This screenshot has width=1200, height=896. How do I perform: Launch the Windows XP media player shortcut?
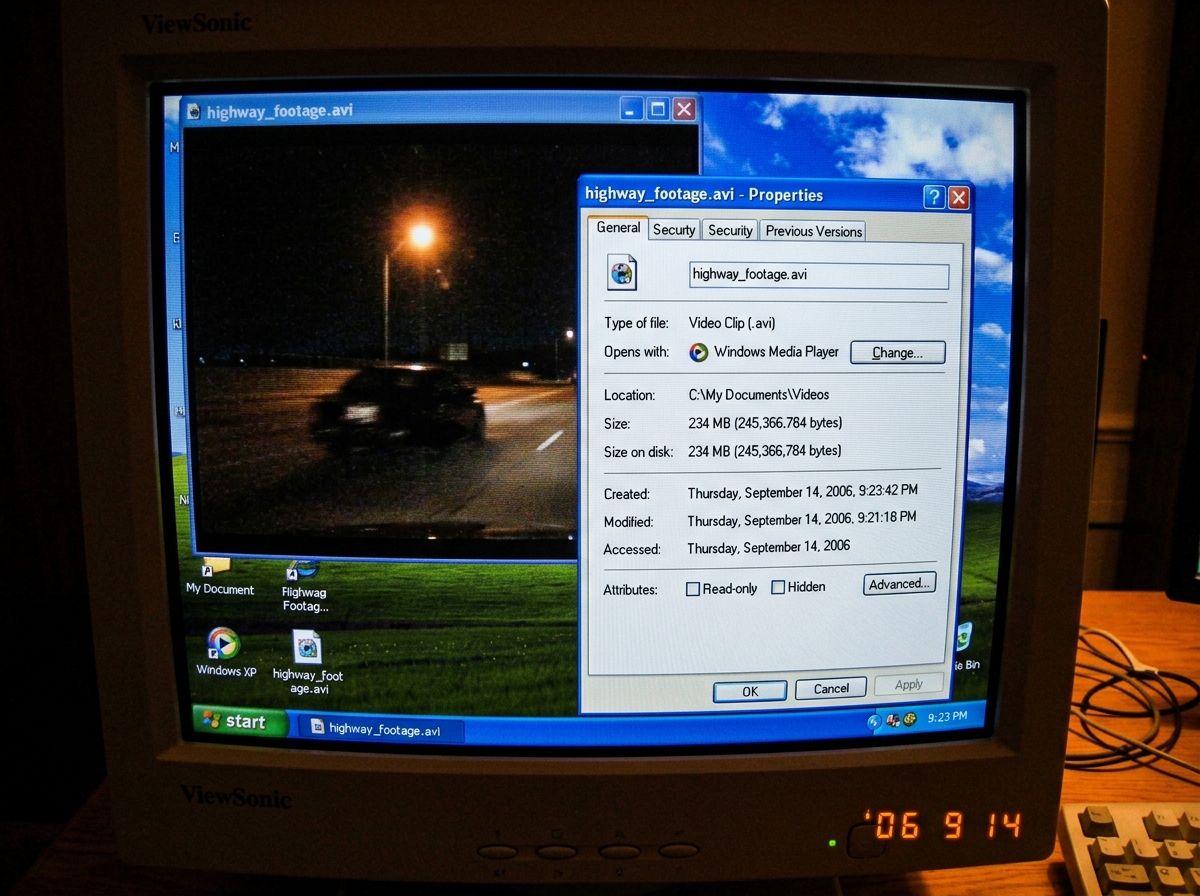coord(224,652)
